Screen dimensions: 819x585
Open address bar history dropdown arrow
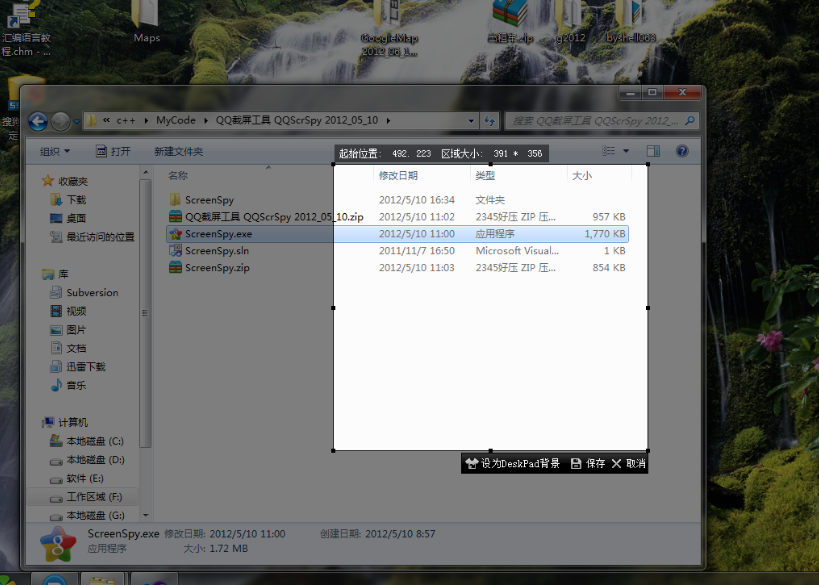471,121
